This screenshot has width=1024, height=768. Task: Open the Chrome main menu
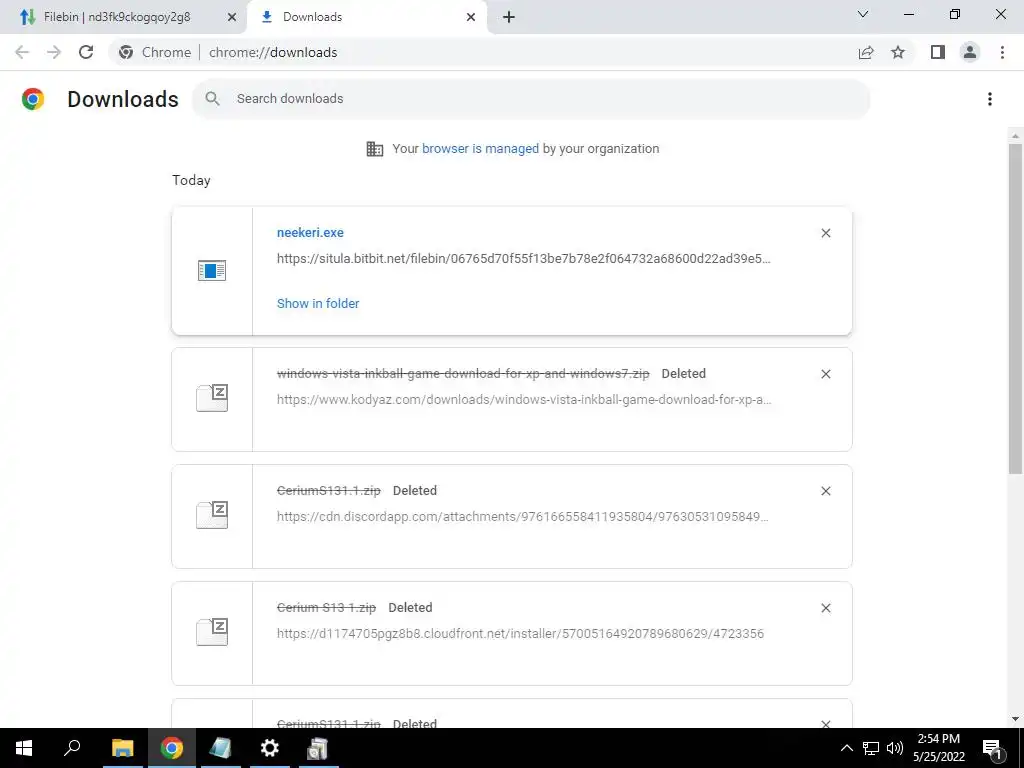pyautogui.click(x=1002, y=52)
